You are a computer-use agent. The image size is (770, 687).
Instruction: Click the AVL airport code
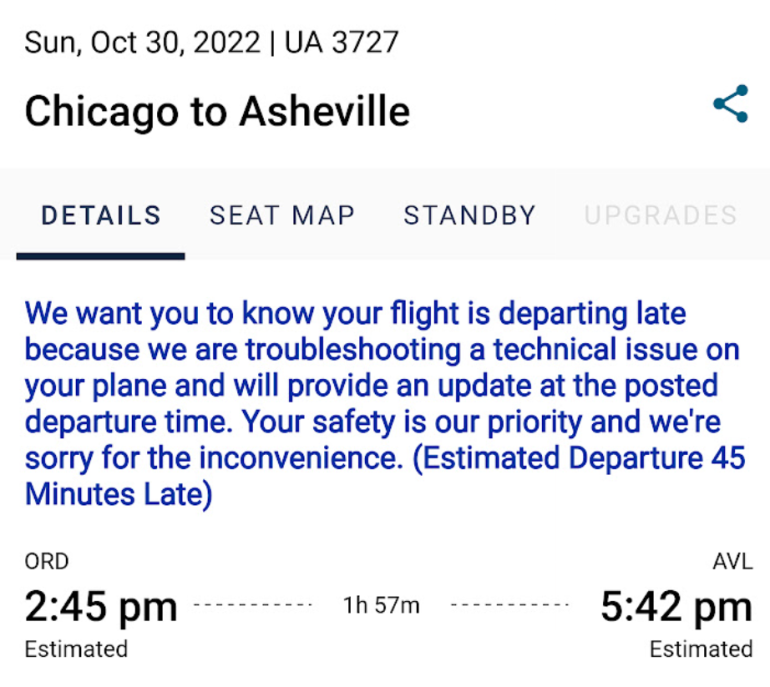(x=732, y=561)
